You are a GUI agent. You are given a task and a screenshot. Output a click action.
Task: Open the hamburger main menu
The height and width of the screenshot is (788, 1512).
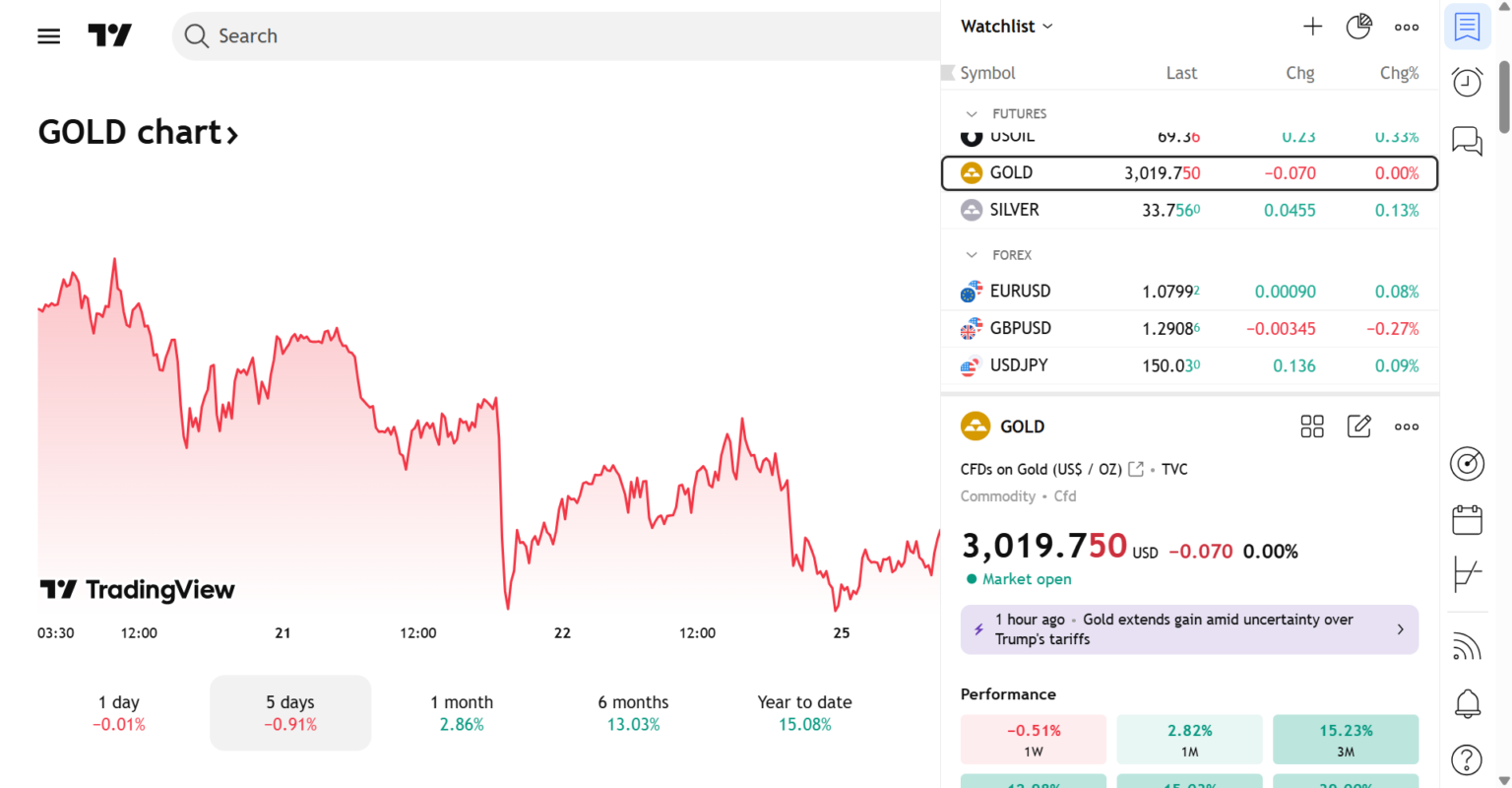tap(48, 36)
